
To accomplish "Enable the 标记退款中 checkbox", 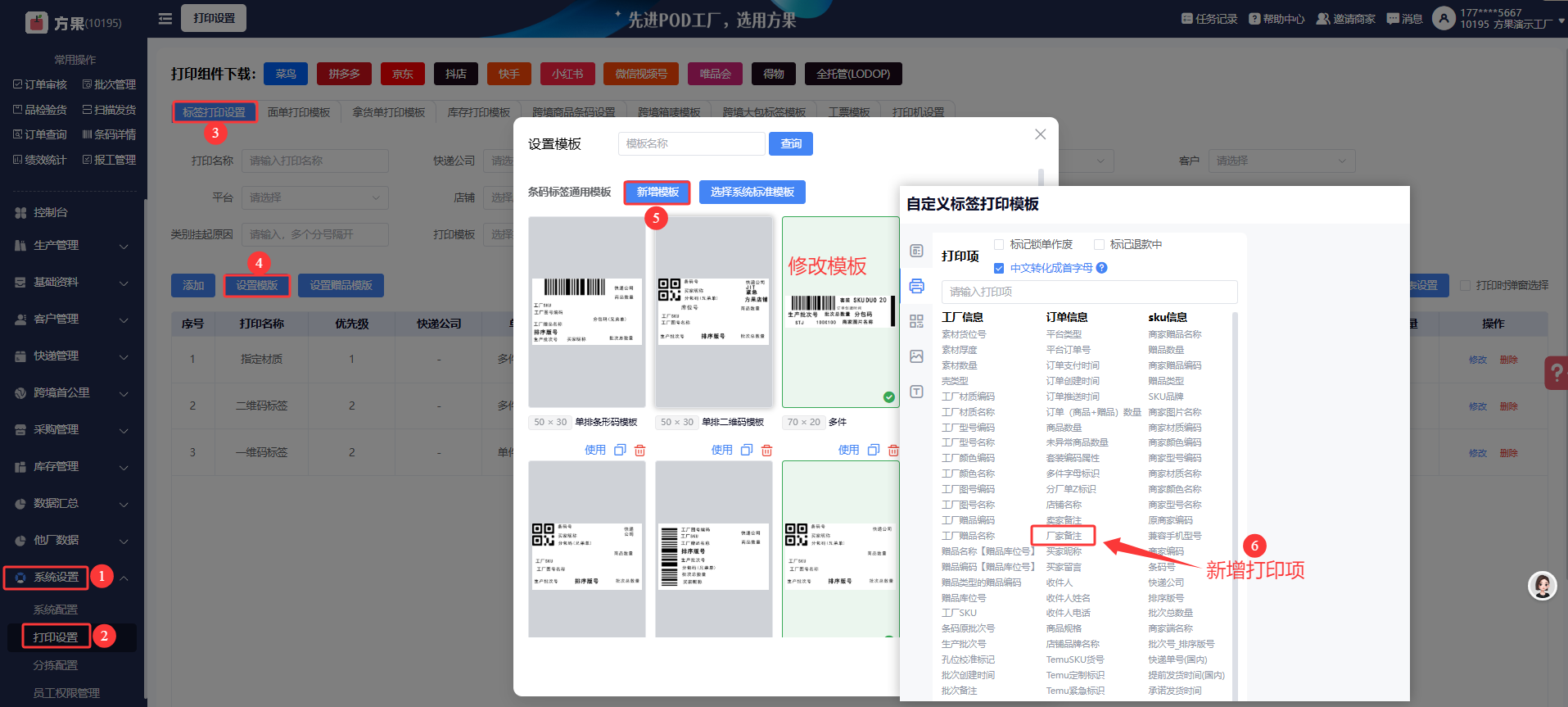I will pos(1099,244).
